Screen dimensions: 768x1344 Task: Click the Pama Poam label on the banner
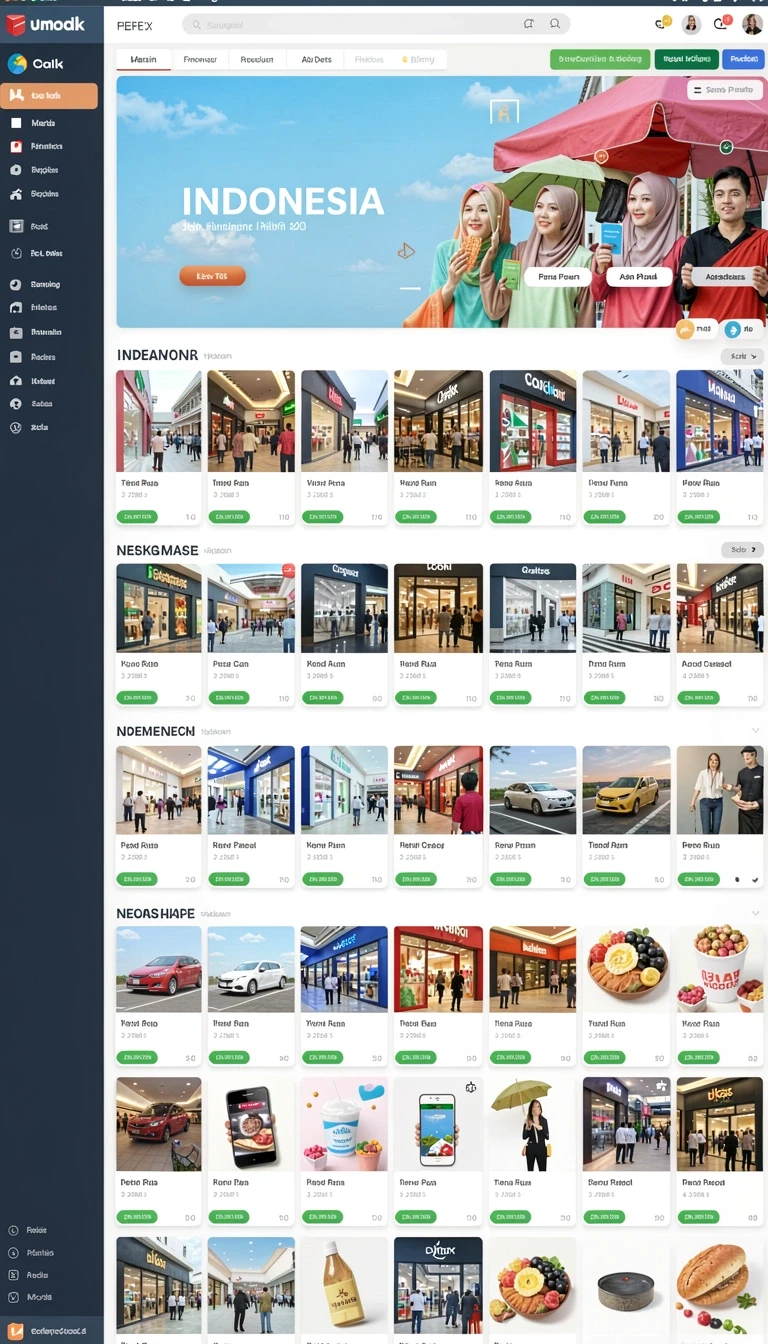[558, 277]
